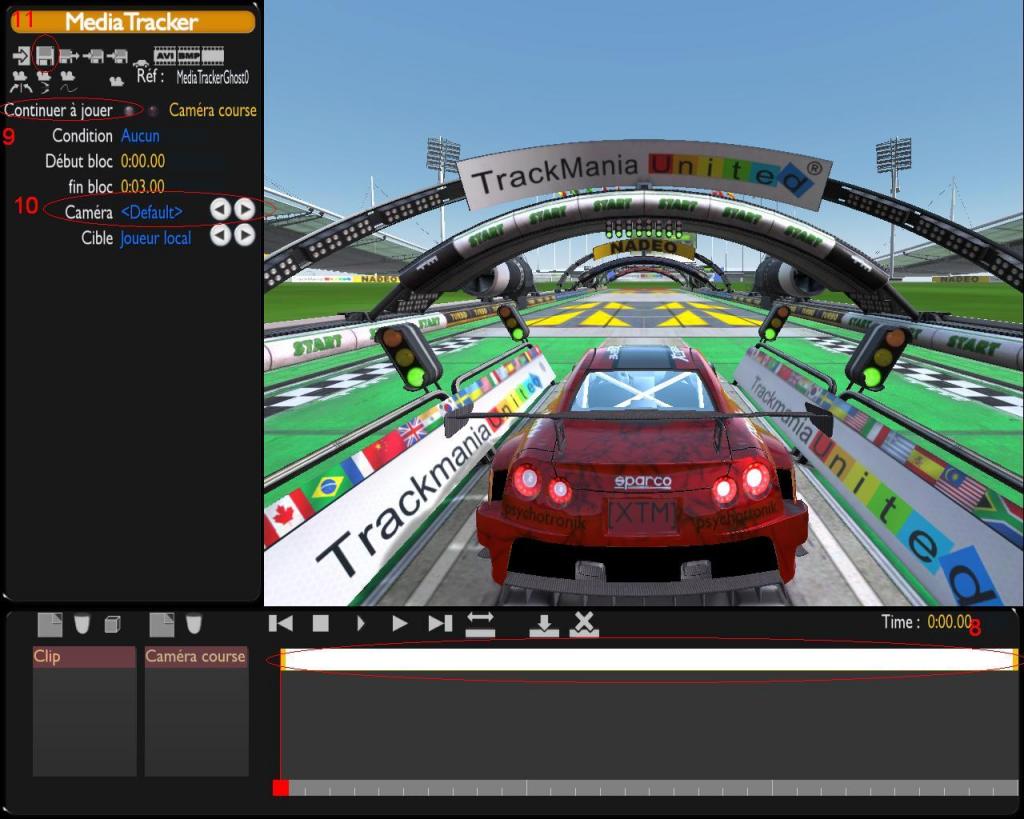This screenshot has height=819, width=1024.
Task: Click the red playhead marker on time ruler
Action: click(281, 788)
